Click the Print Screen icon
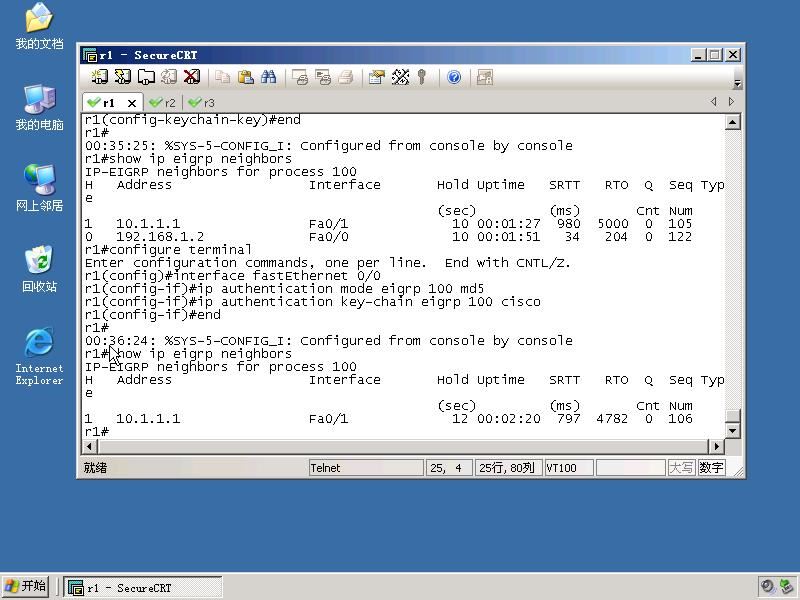Viewport: 800px width, 600px height. (x=300, y=77)
